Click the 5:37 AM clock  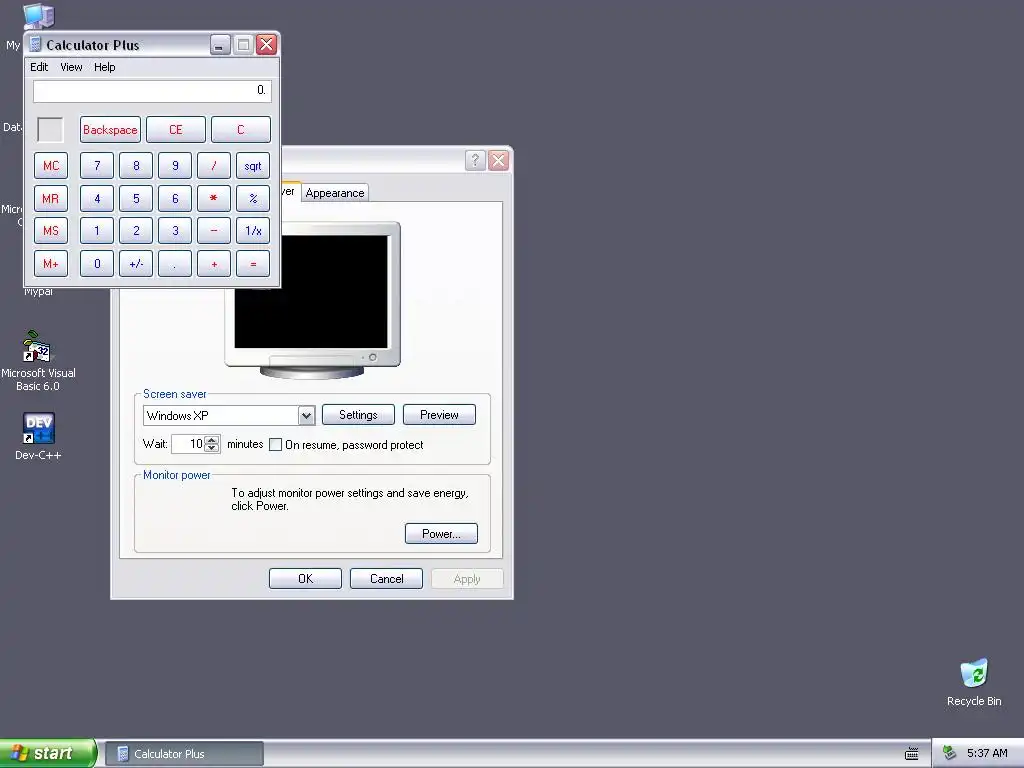coord(987,753)
